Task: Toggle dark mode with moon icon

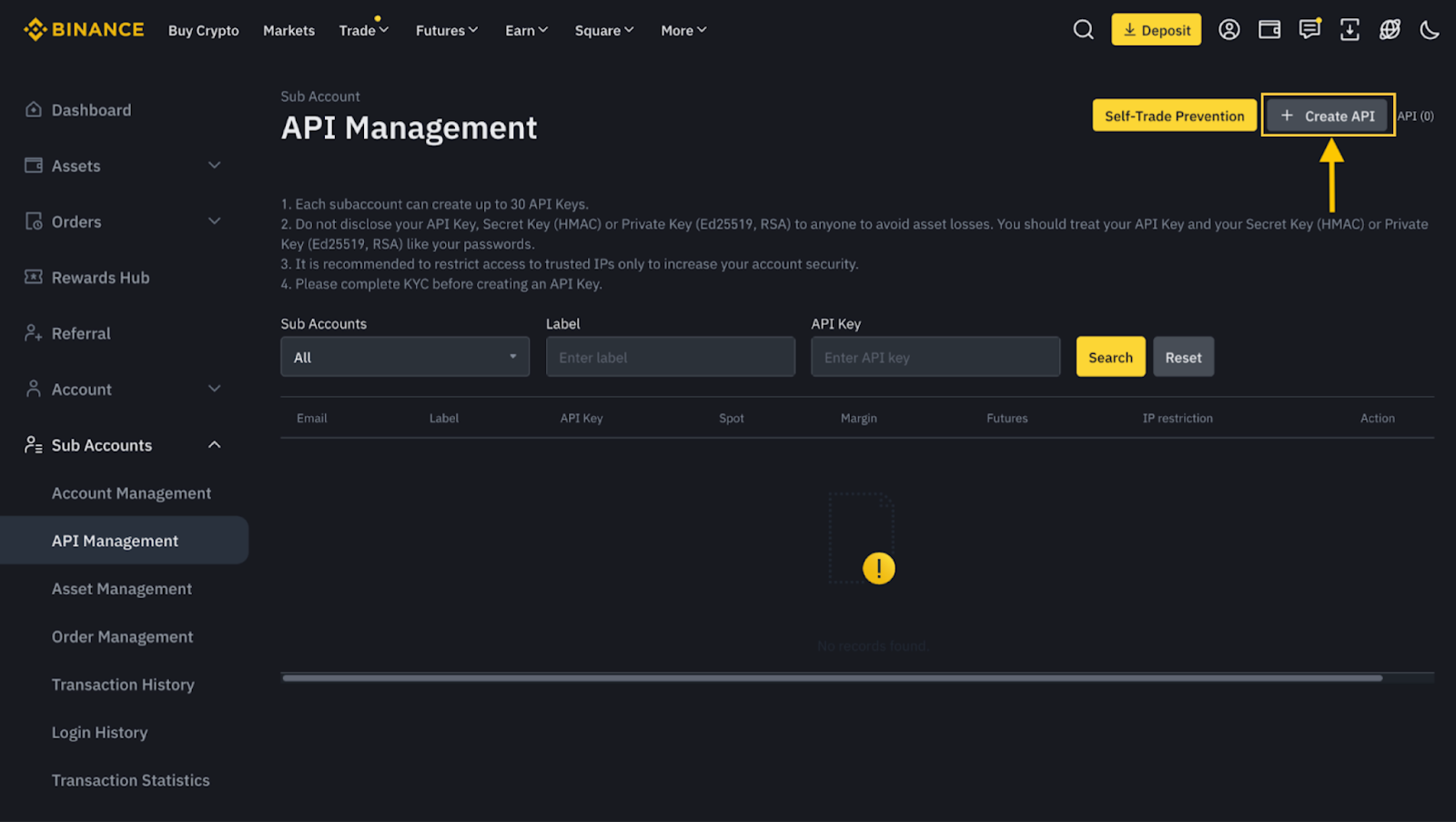Action: coord(1430,30)
